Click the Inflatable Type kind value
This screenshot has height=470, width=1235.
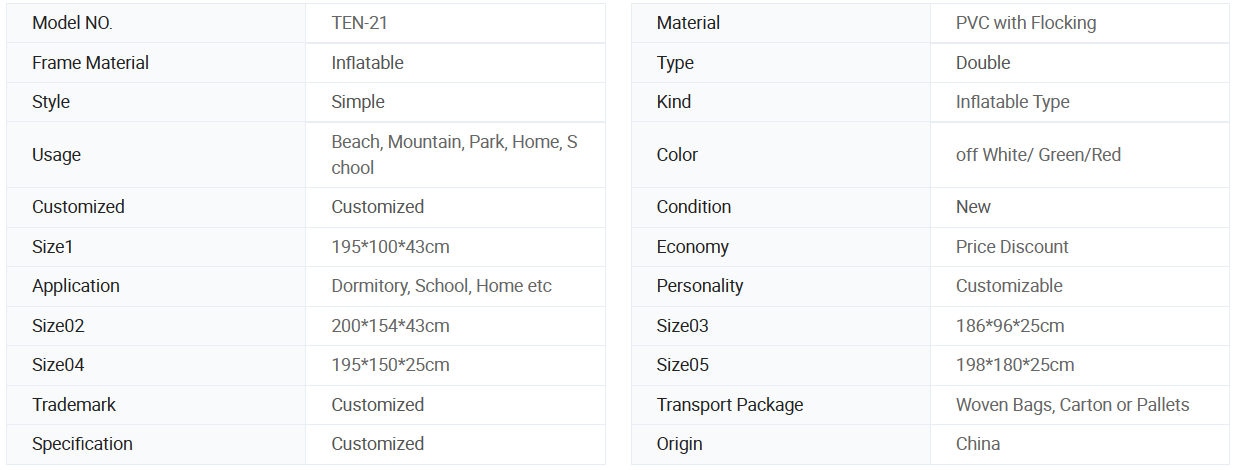(1012, 102)
